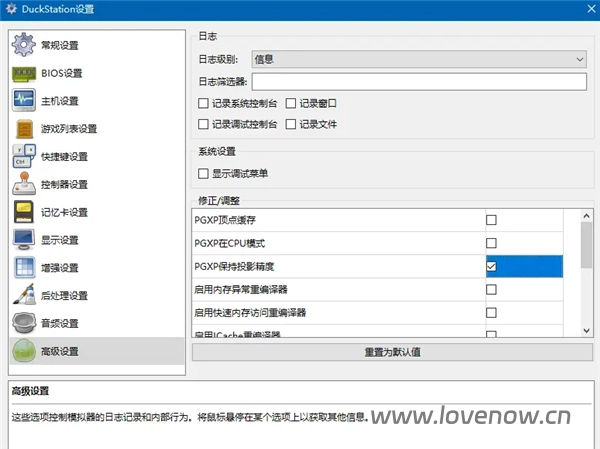Switch to the BIOS设置 page label
Screen dimensions: 600x449
62,73
